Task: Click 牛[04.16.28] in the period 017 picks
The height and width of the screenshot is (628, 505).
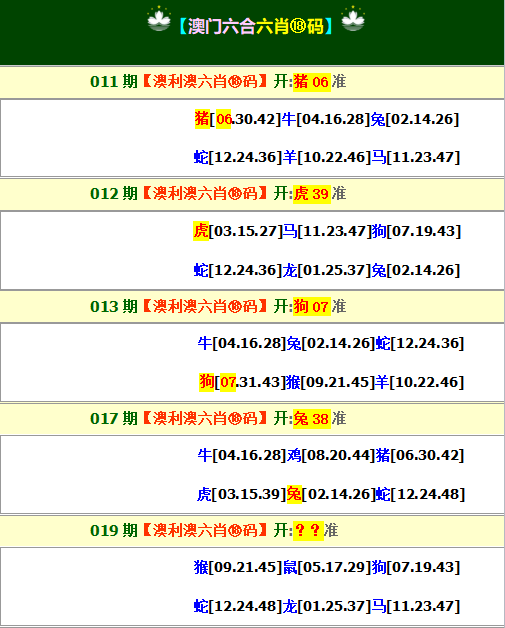Action: click(x=242, y=455)
